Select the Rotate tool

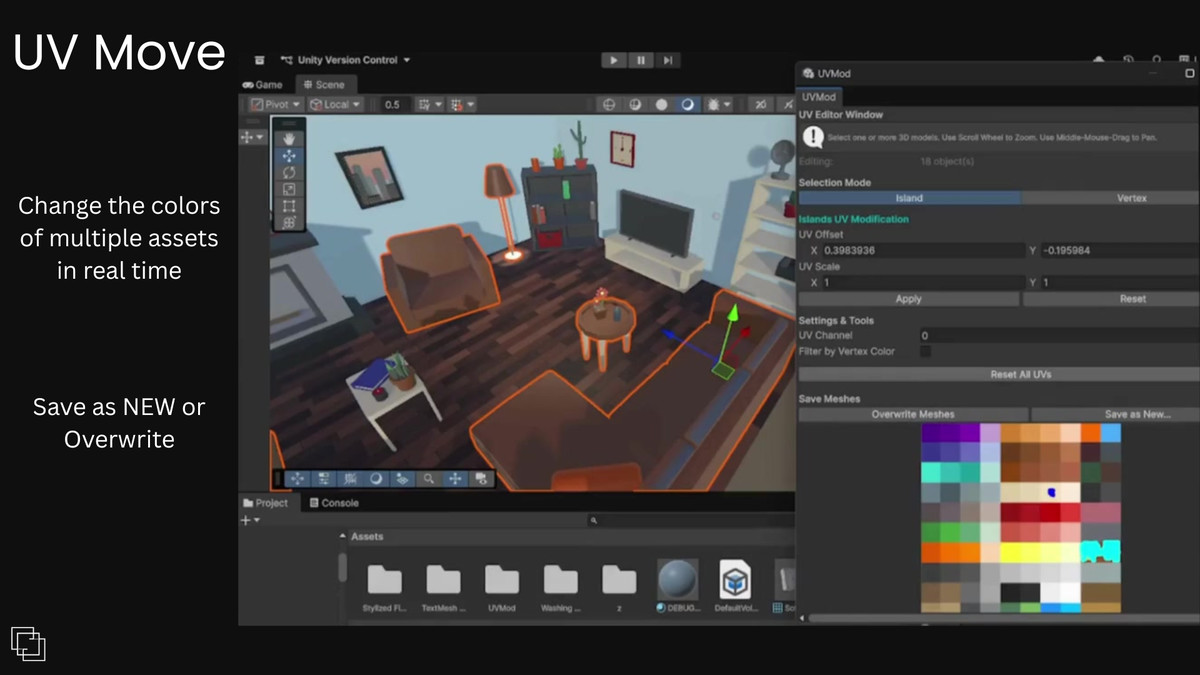click(289, 172)
